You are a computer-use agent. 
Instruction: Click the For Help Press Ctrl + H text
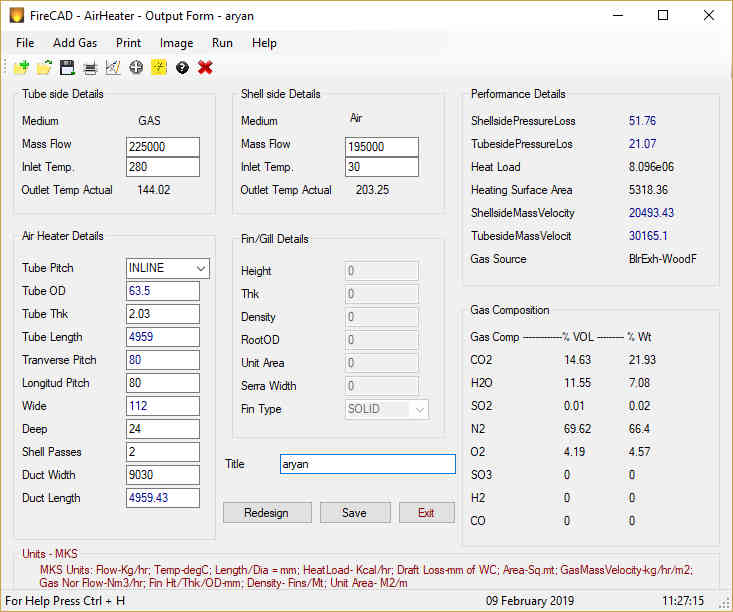tap(65, 601)
